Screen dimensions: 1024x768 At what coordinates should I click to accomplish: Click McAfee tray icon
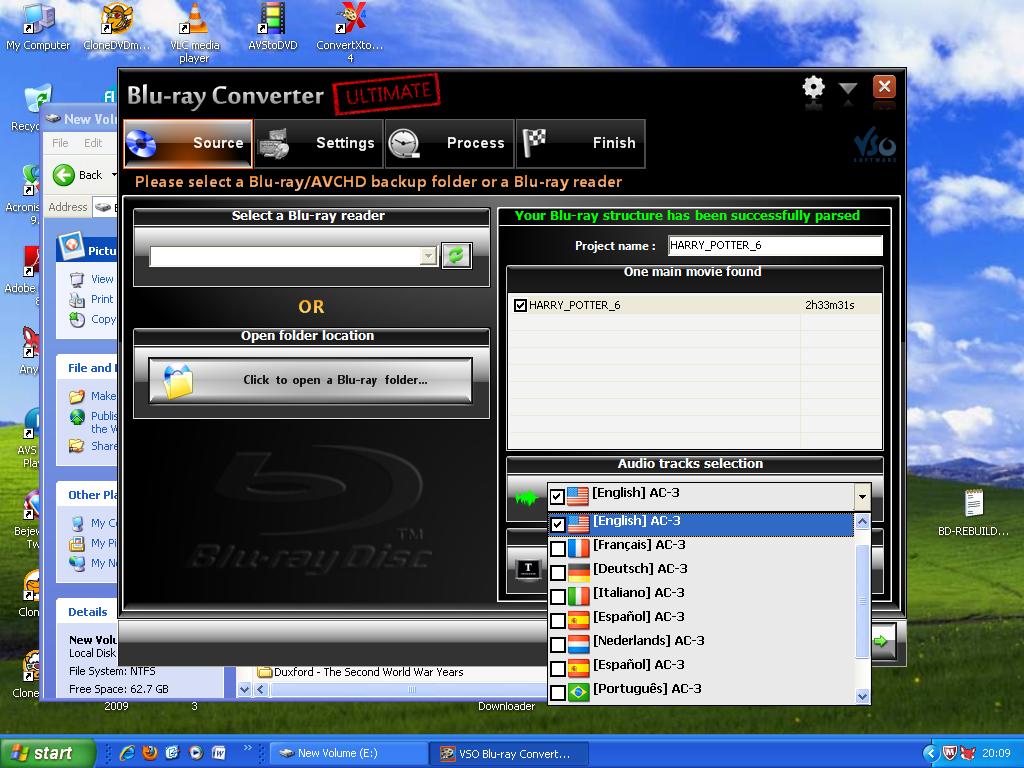tap(949, 754)
